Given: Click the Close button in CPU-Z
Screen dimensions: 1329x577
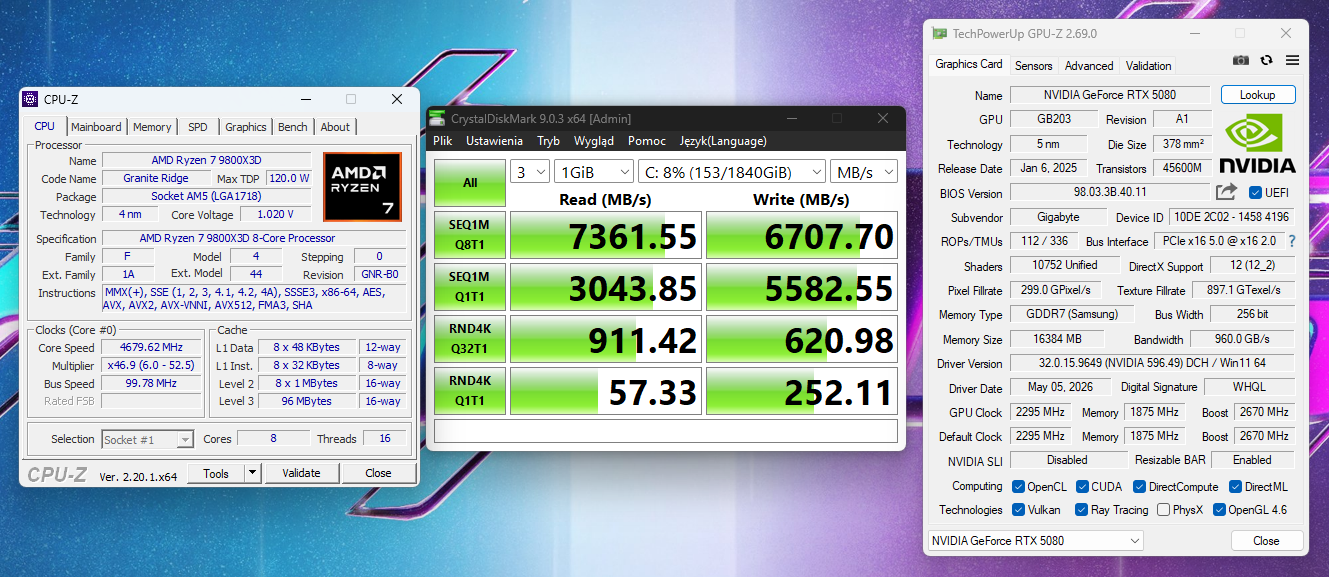Looking at the screenshot, I should tap(378, 473).
